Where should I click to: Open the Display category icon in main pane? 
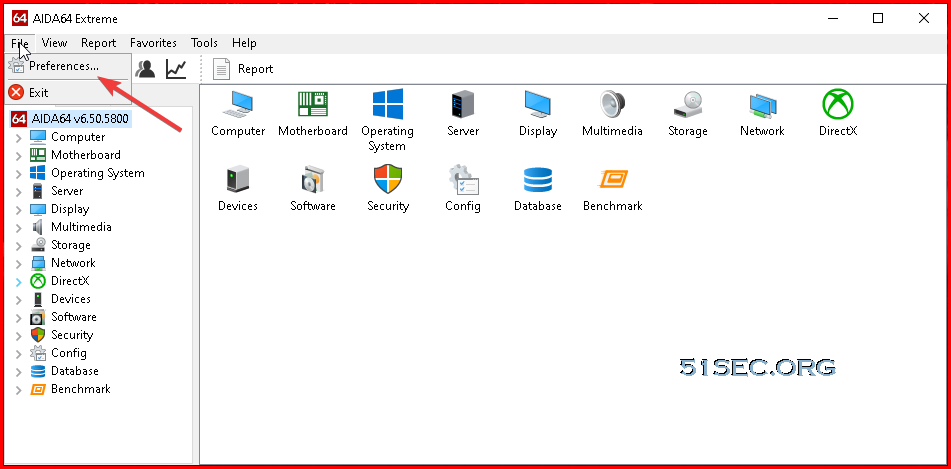pos(537,104)
